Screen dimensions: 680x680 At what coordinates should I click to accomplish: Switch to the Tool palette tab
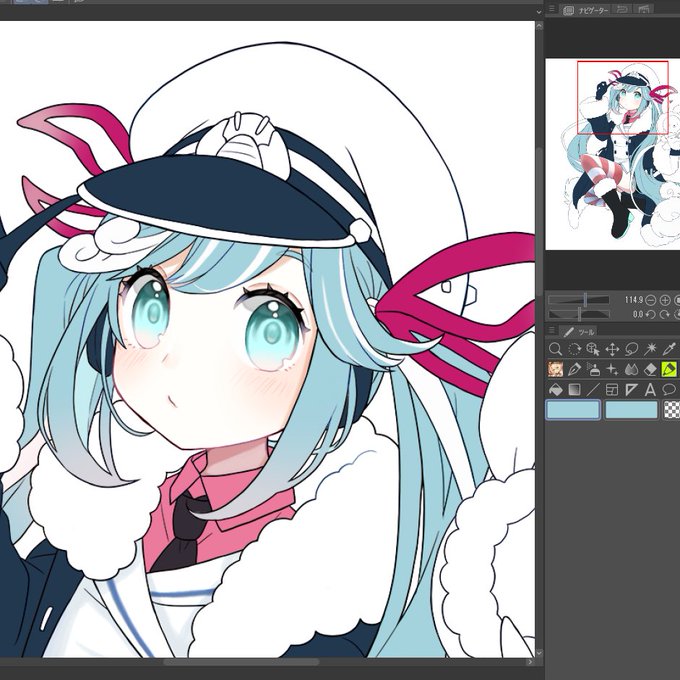coord(578,332)
